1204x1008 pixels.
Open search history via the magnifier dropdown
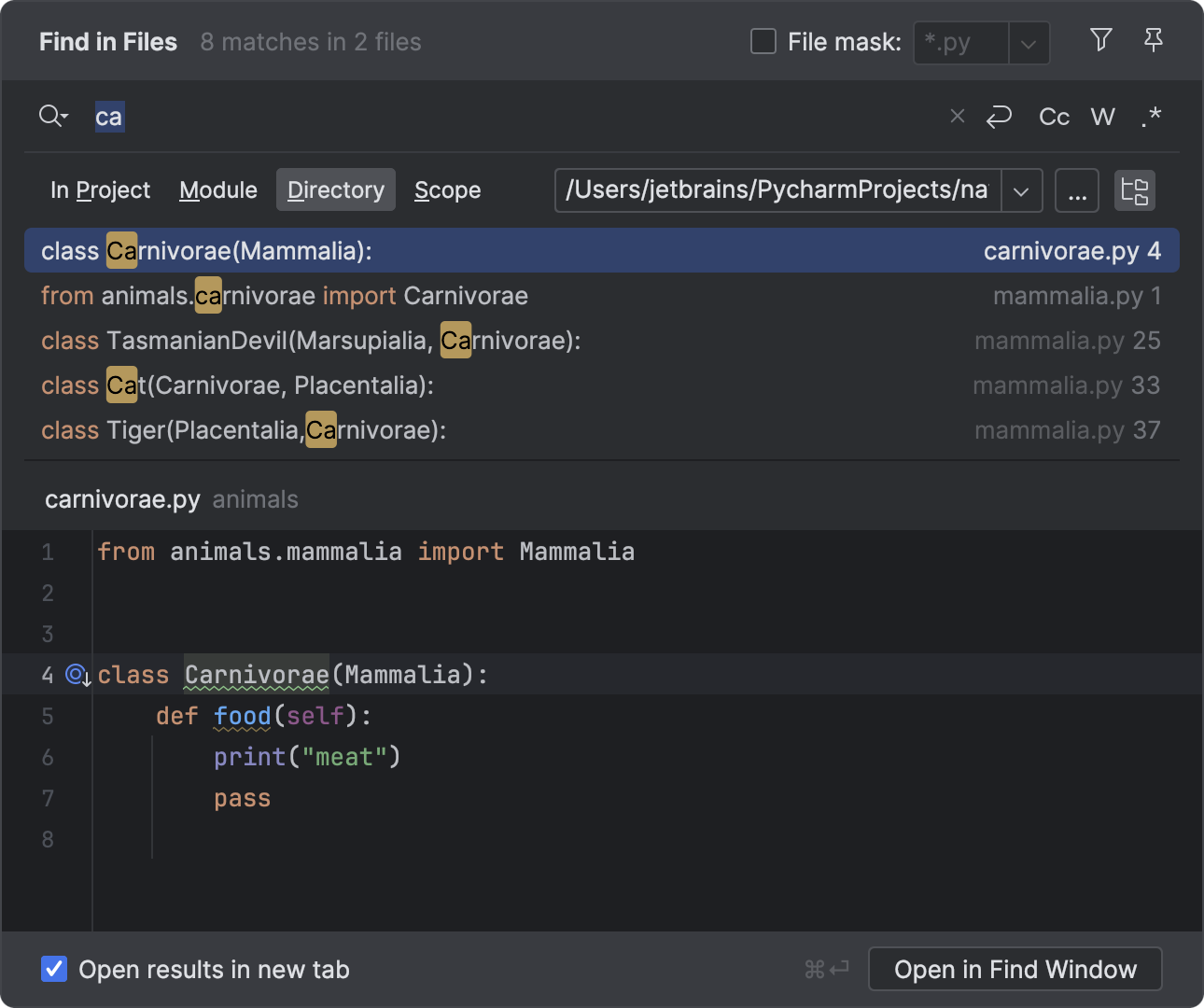(x=53, y=116)
